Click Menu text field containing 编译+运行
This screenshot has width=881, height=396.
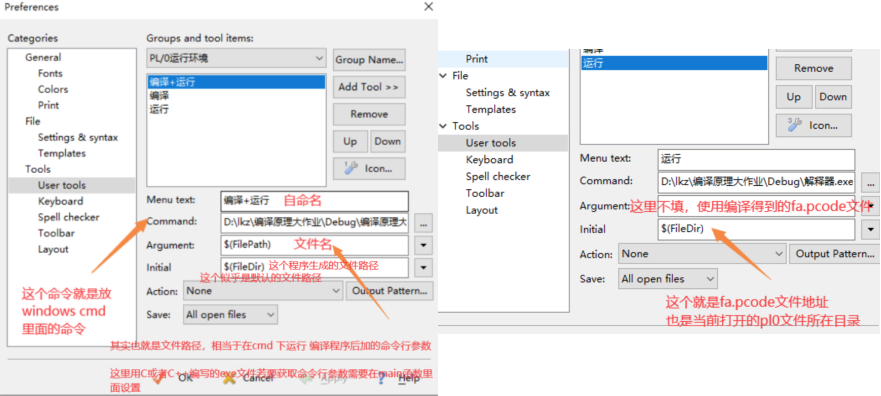(x=315, y=201)
